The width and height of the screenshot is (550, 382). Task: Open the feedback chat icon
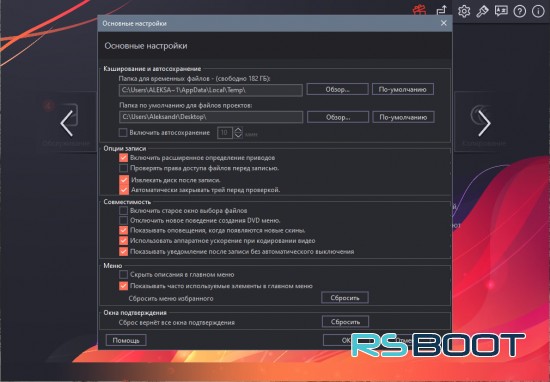coord(501,11)
